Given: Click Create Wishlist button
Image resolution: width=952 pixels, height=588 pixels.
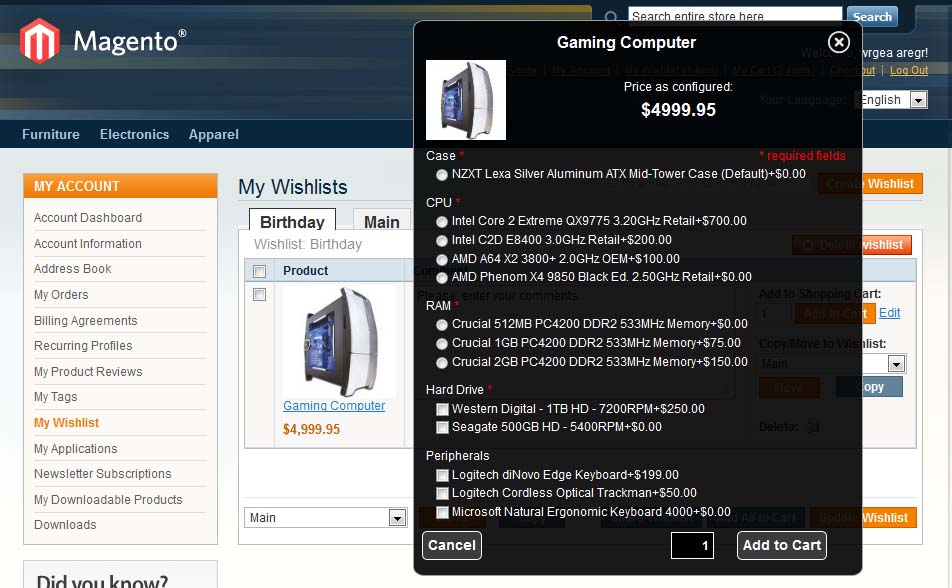Looking at the screenshot, I should tap(870, 184).
